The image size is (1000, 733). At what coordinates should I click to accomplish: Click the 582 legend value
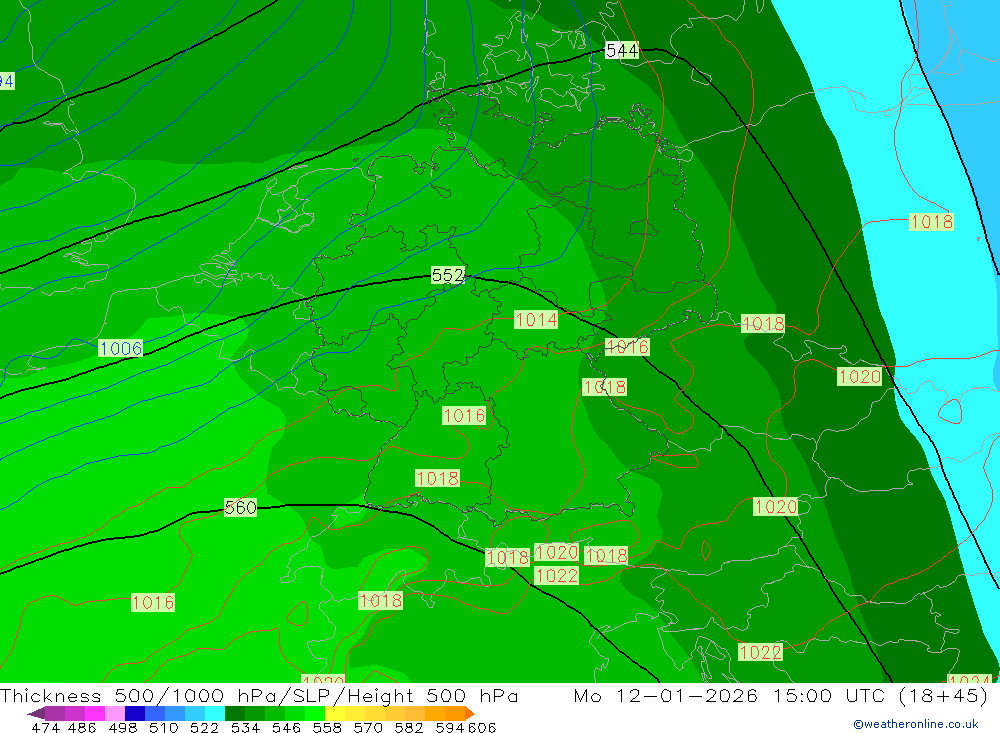[408, 727]
